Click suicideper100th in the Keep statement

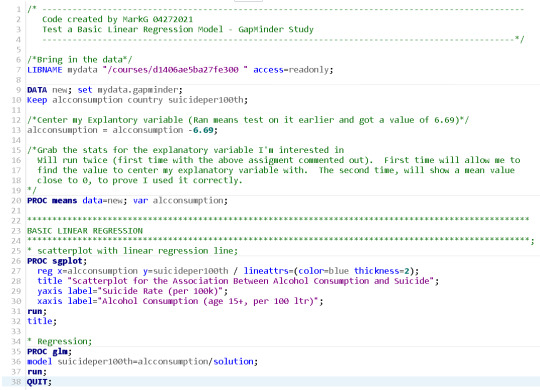point(206,100)
